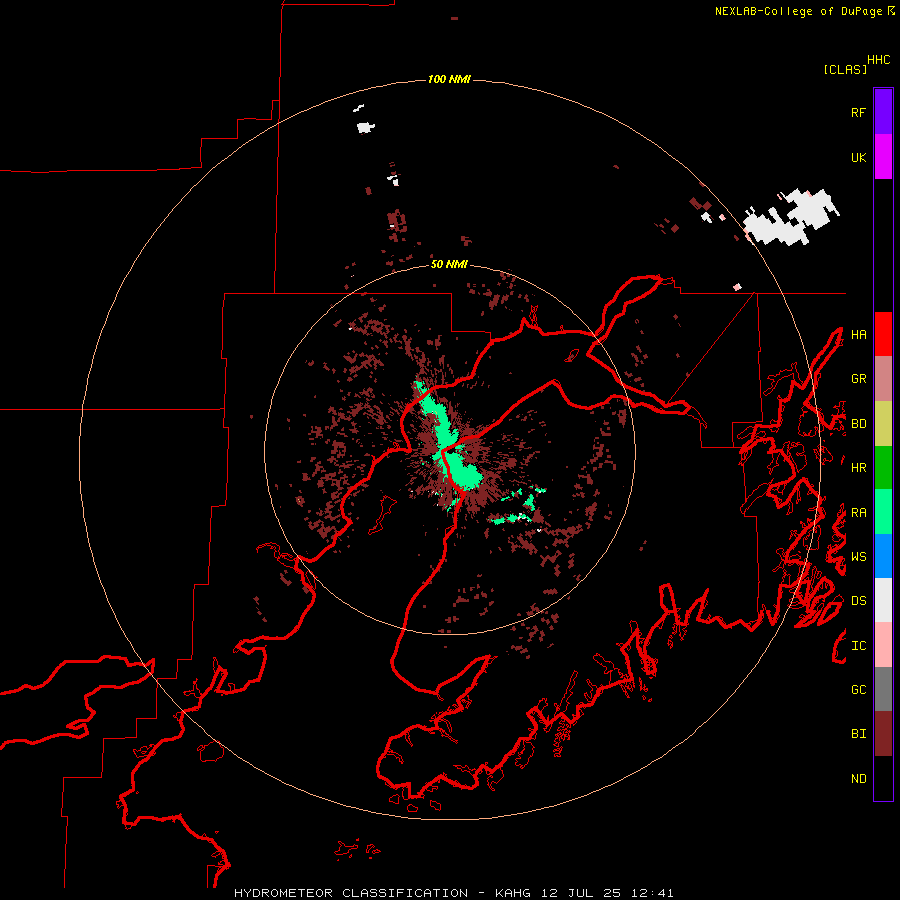Viewport: 900px width, 900px height.
Task: Click the [CLAS] units label
Action: 845,69
